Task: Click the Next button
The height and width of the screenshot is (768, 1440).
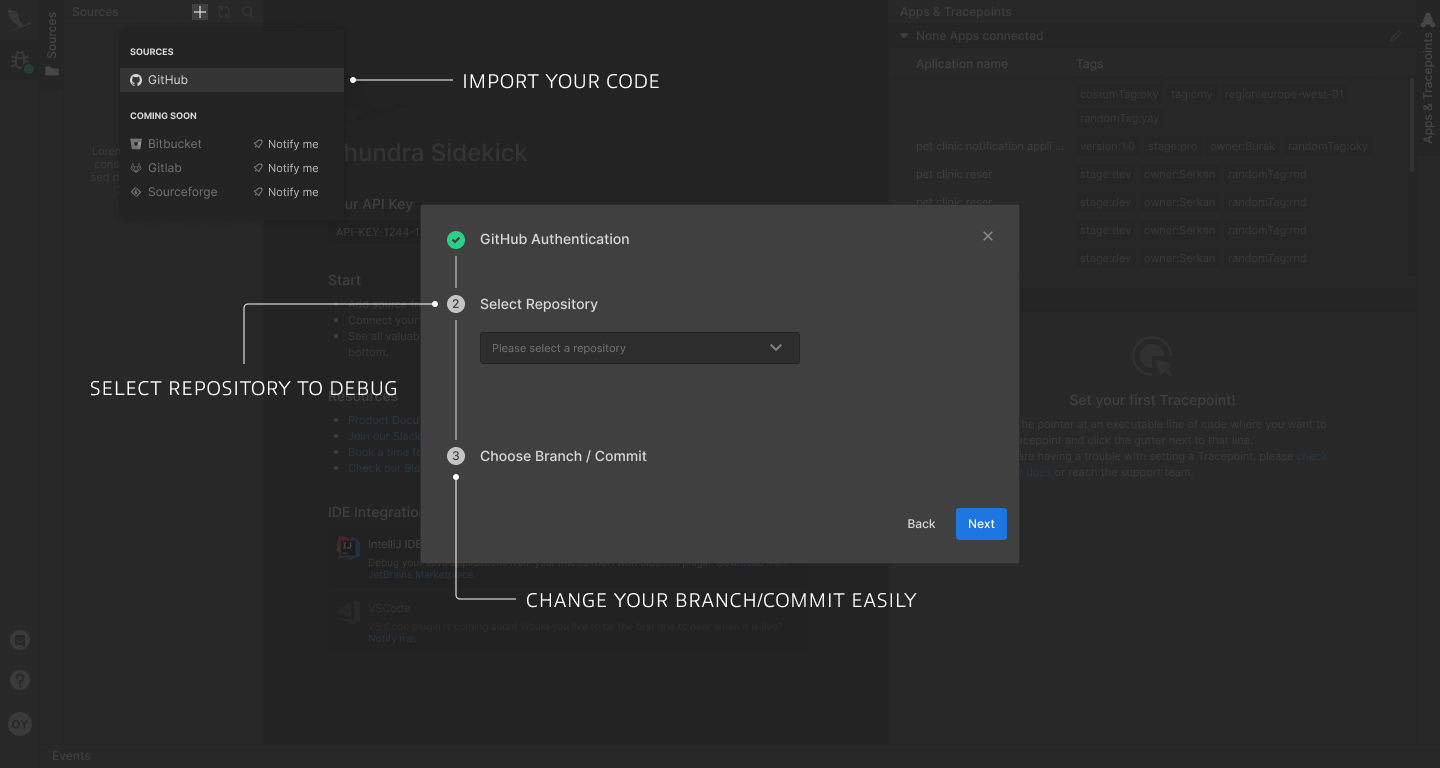Action: pyautogui.click(x=981, y=524)
